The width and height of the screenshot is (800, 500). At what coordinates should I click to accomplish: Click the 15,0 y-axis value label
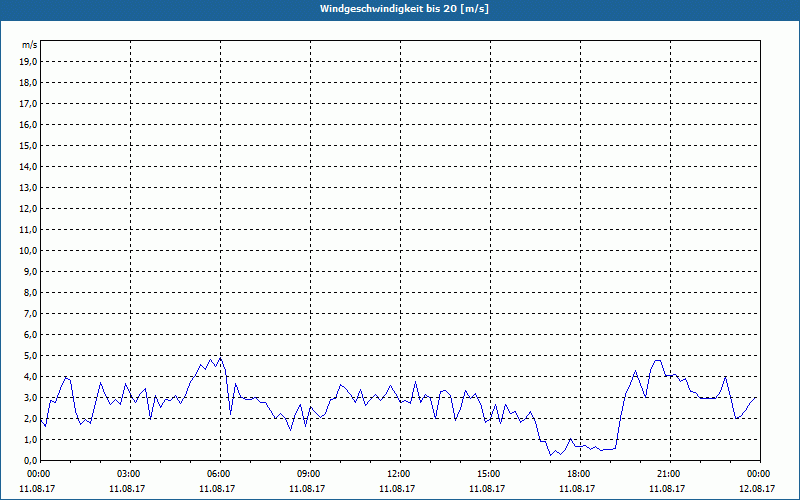29,145
